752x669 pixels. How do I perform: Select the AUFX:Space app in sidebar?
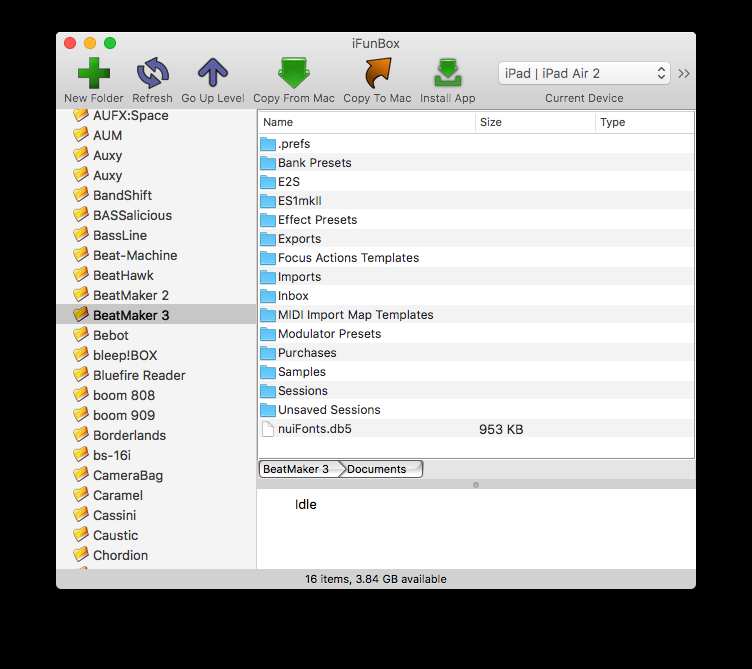coord(156,116)
